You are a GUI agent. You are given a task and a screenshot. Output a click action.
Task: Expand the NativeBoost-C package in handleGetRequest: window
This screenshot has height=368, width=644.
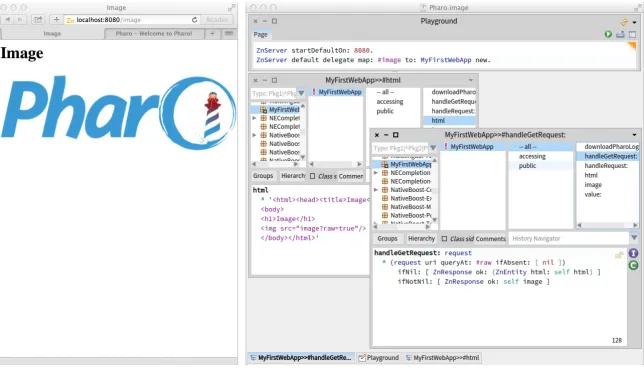click(376, 190)
